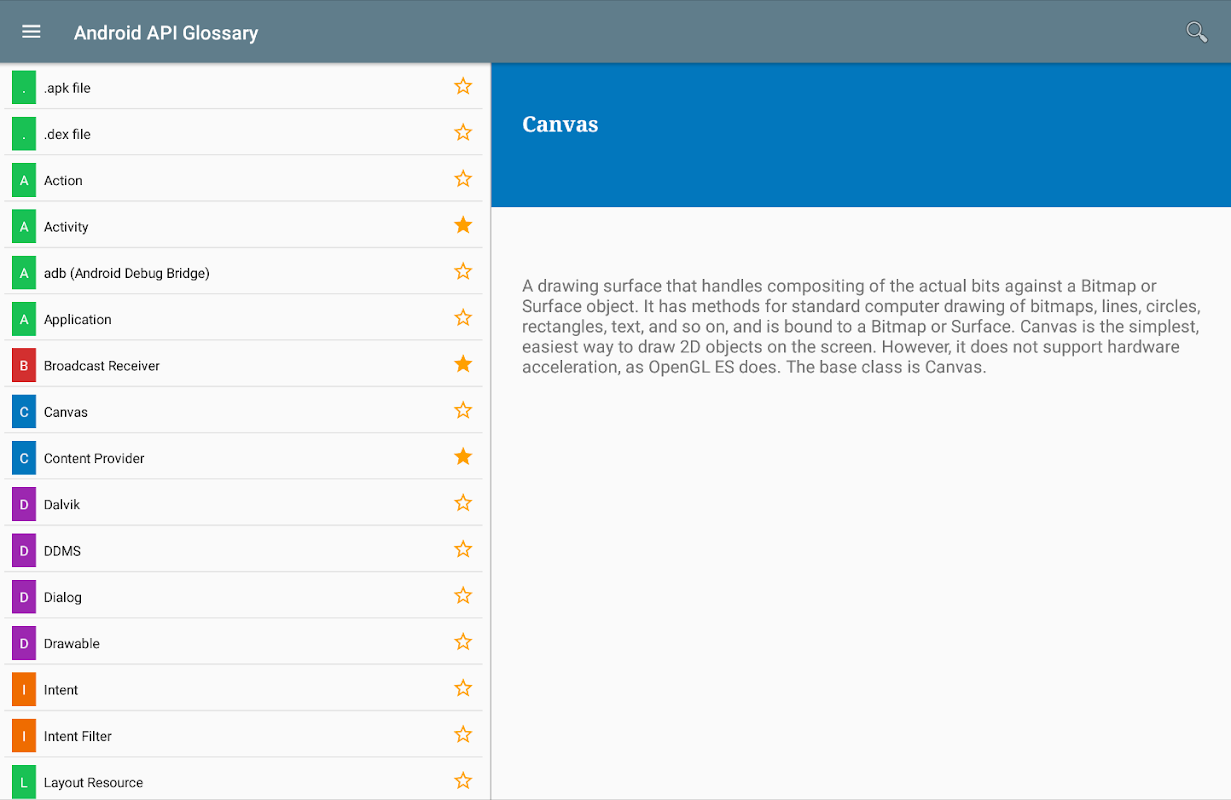Screen dimensions: 1231x800
Task: Click the purple D badge beside Dalvik
Action: click(x=24, y=504)
